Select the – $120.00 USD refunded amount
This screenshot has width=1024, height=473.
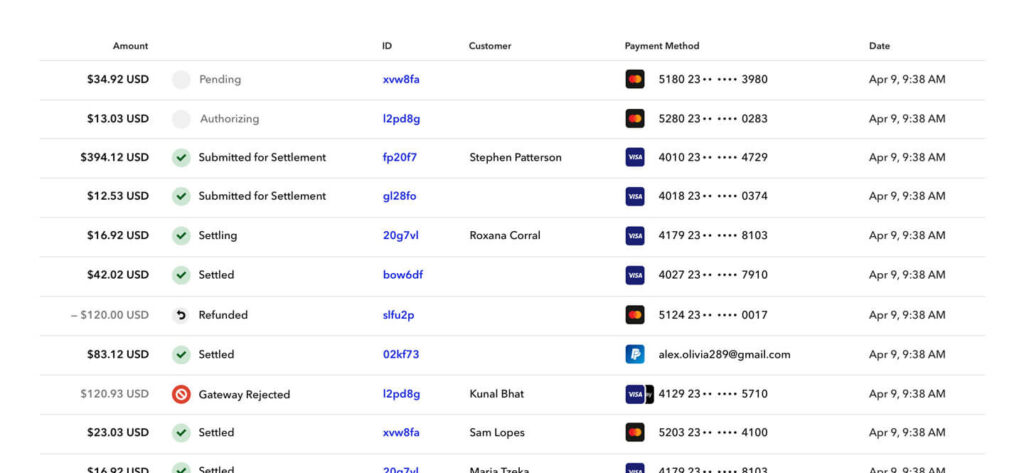[110, 315]
